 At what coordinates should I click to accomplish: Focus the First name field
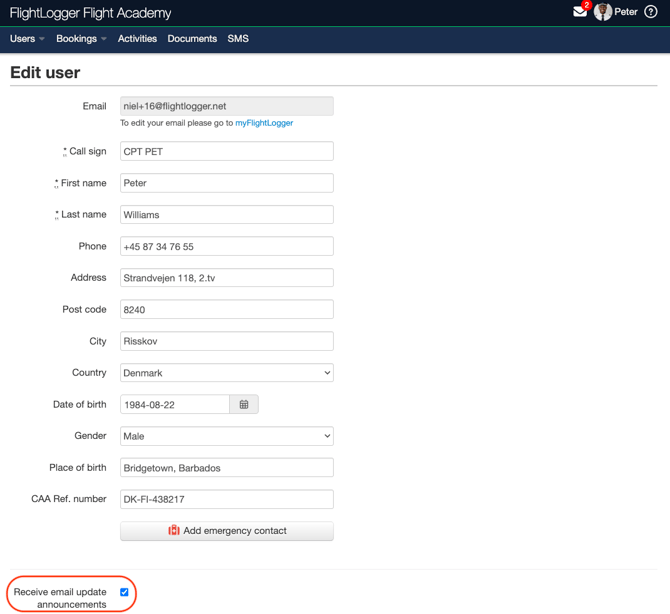(x=226, y=183)
